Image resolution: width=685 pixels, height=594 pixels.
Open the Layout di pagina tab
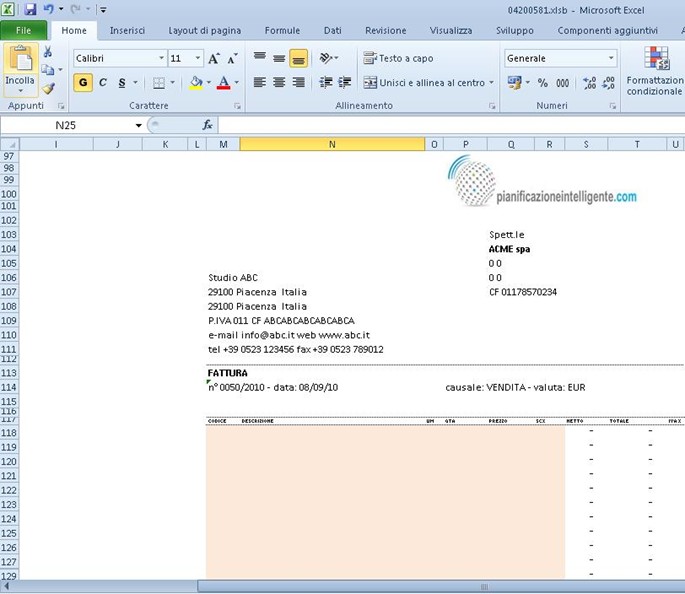click(204, 31)
